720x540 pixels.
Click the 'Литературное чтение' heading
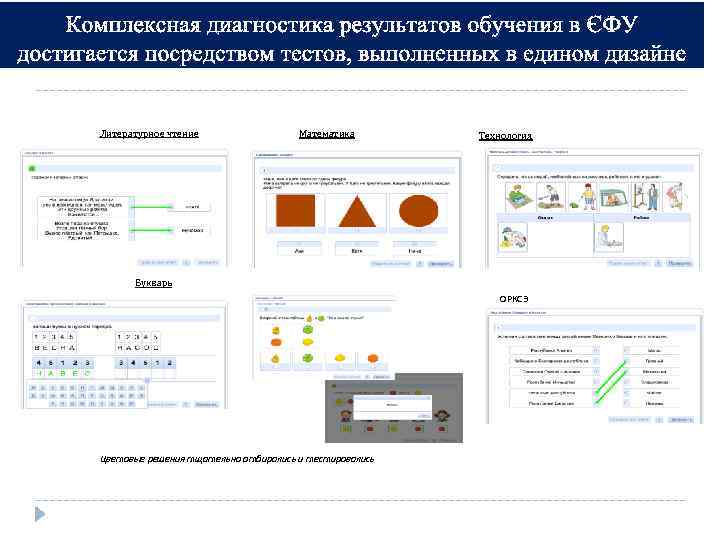click(149, 134)
